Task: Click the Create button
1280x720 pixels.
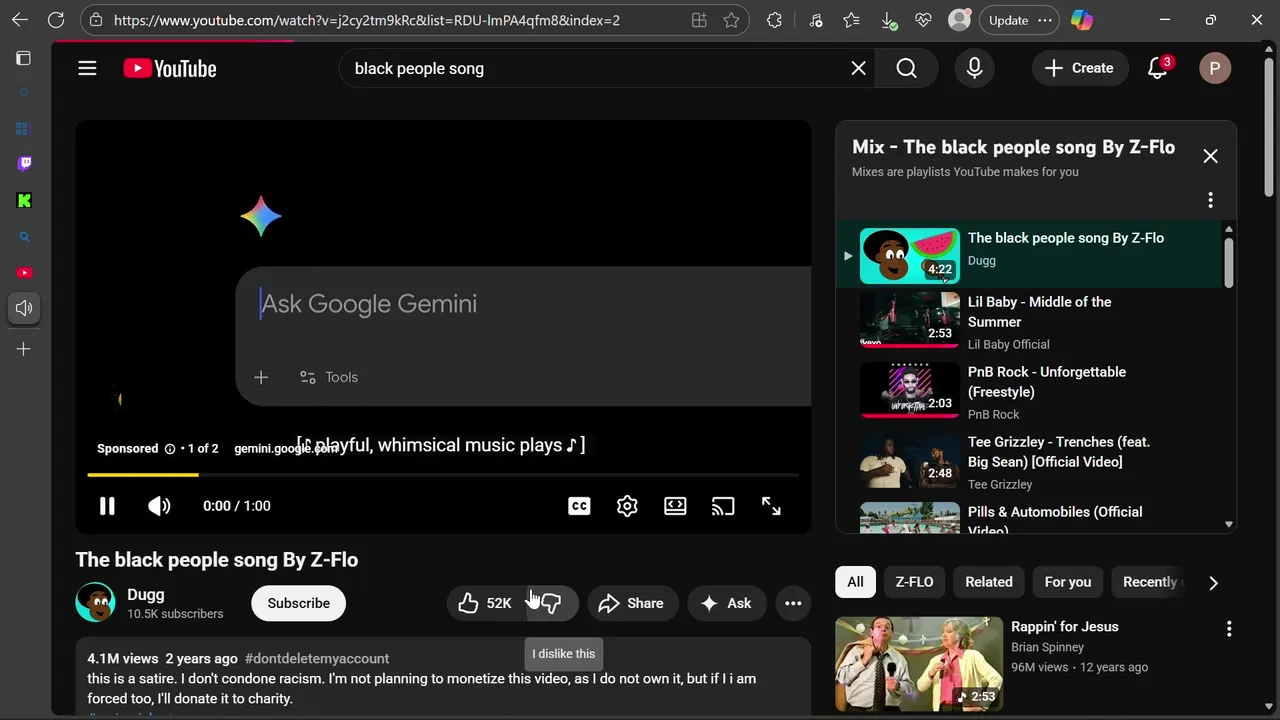Action: 1079,68
